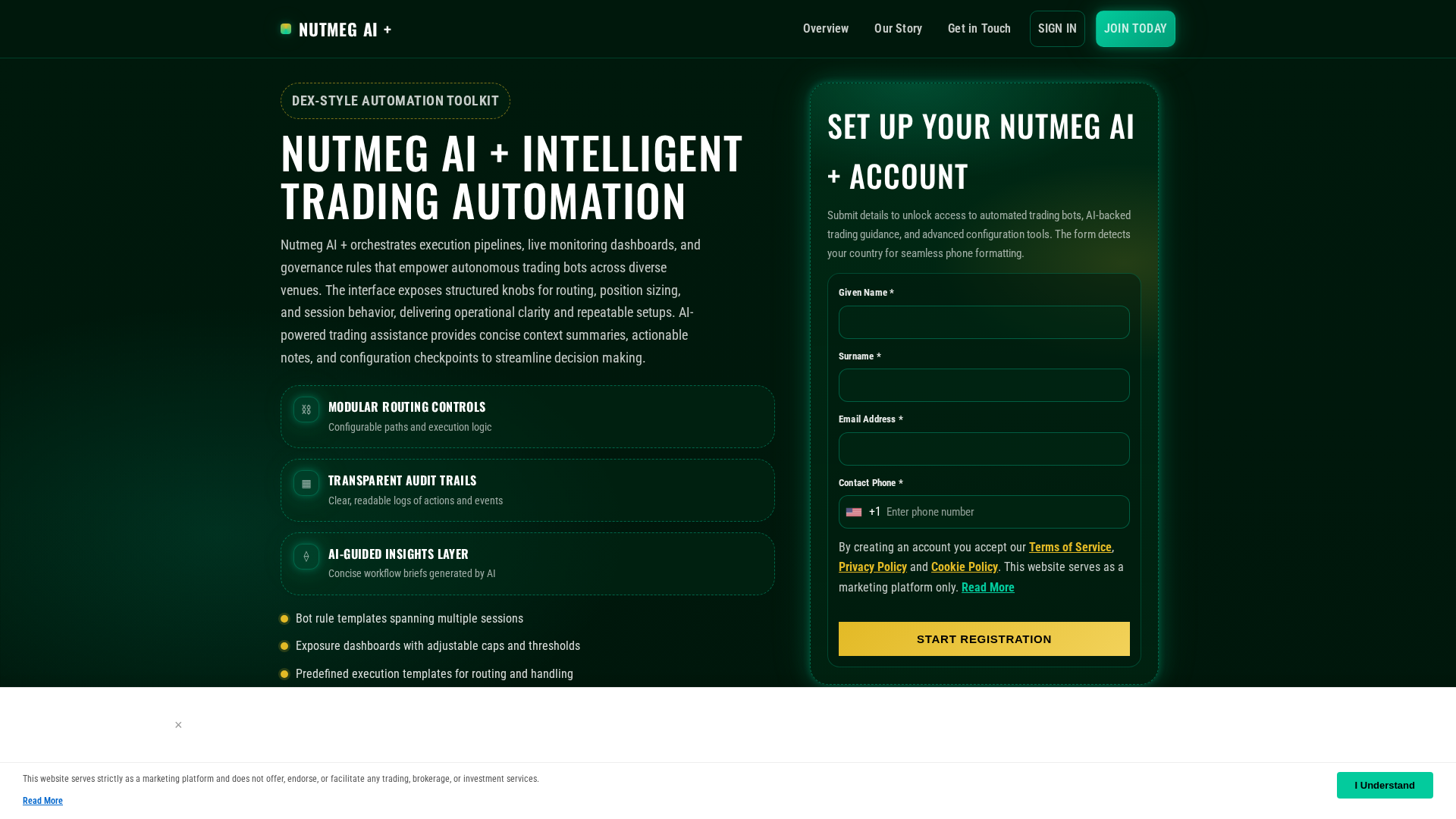This screenshot has height=819, width=1456.
Task: Click the Modular Routing Controls card icon
Action: click(x=306, y=409)
